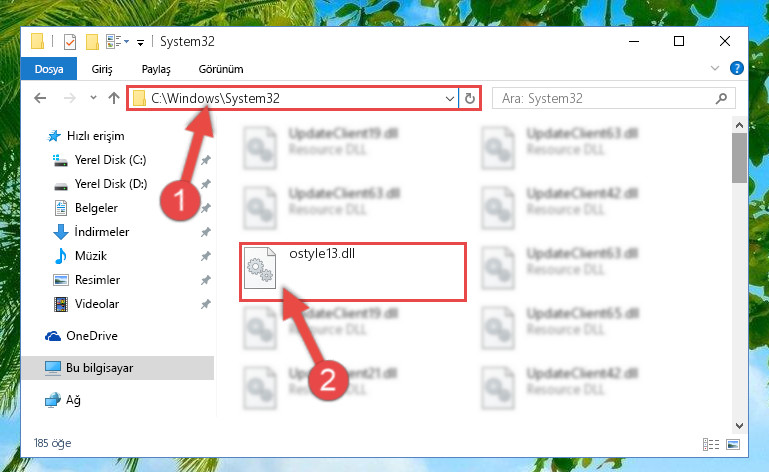Switch to the Görünüm tab

[221, 69]
